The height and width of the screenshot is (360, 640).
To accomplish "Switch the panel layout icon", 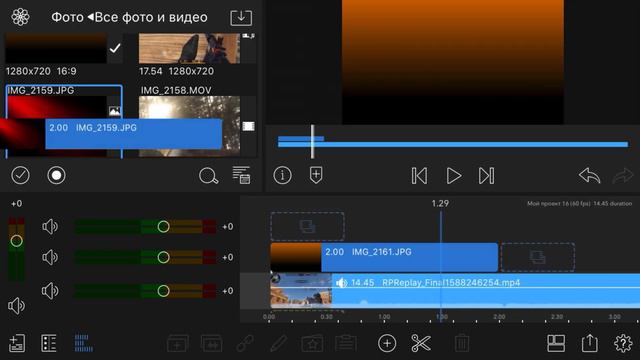I will [556, 343].
